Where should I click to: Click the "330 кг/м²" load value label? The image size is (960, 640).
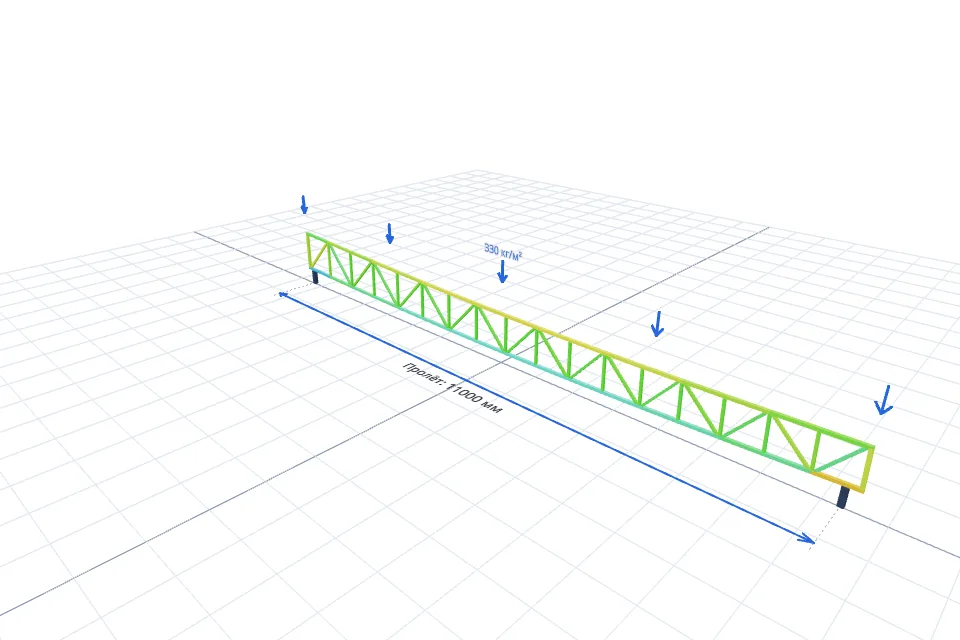503,252
